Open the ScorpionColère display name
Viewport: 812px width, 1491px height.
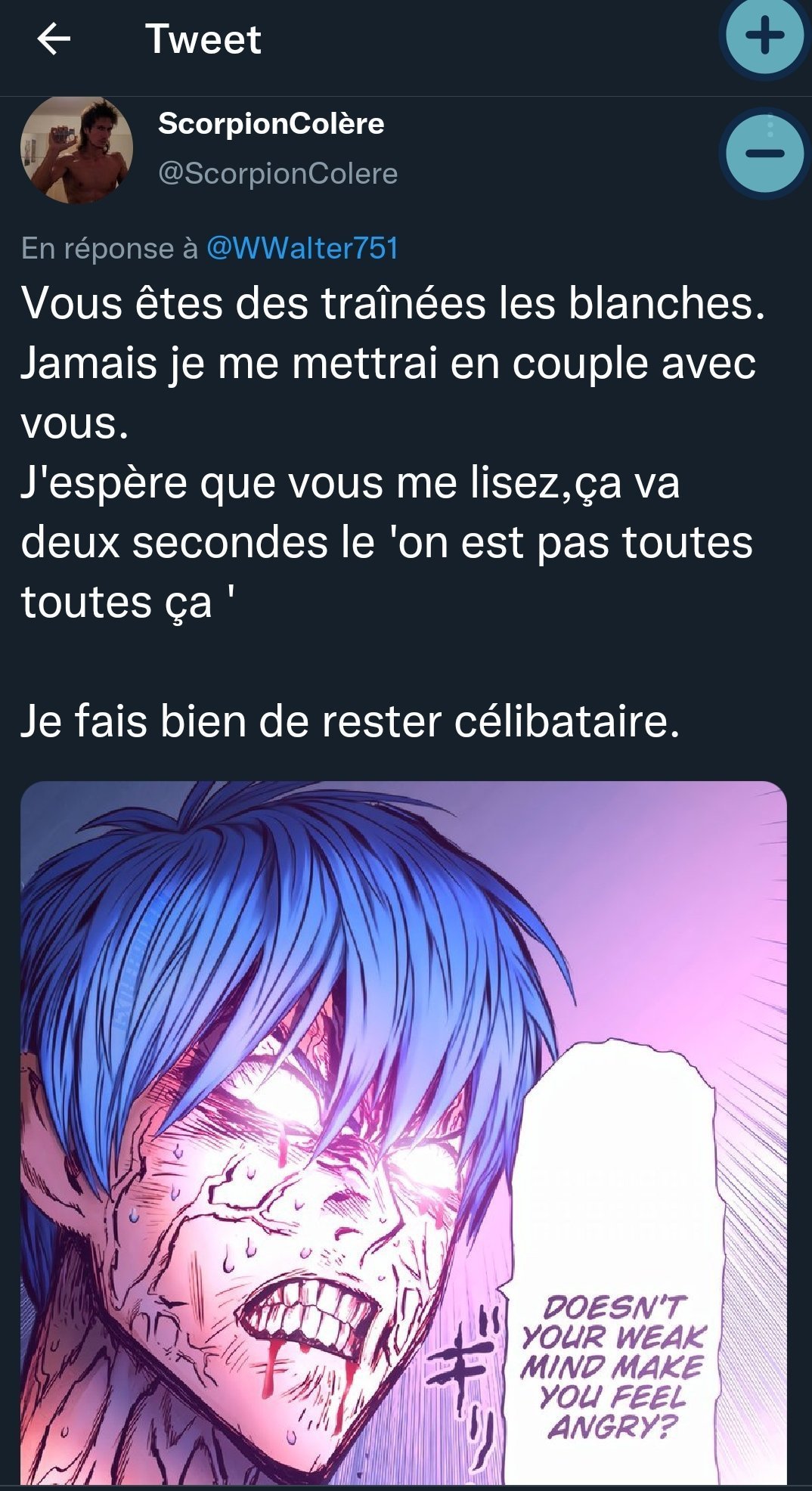[271, 123]
